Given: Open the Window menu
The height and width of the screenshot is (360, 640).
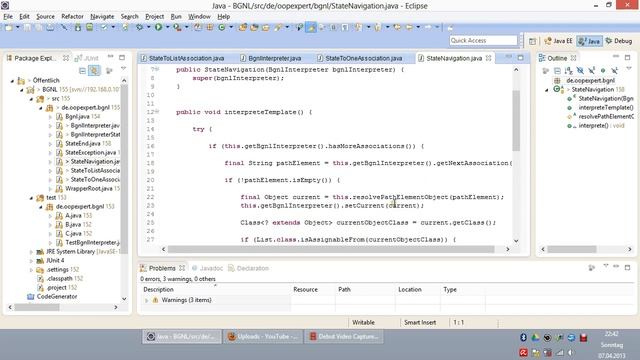Looking at the screenshot, I should [199, 16].
